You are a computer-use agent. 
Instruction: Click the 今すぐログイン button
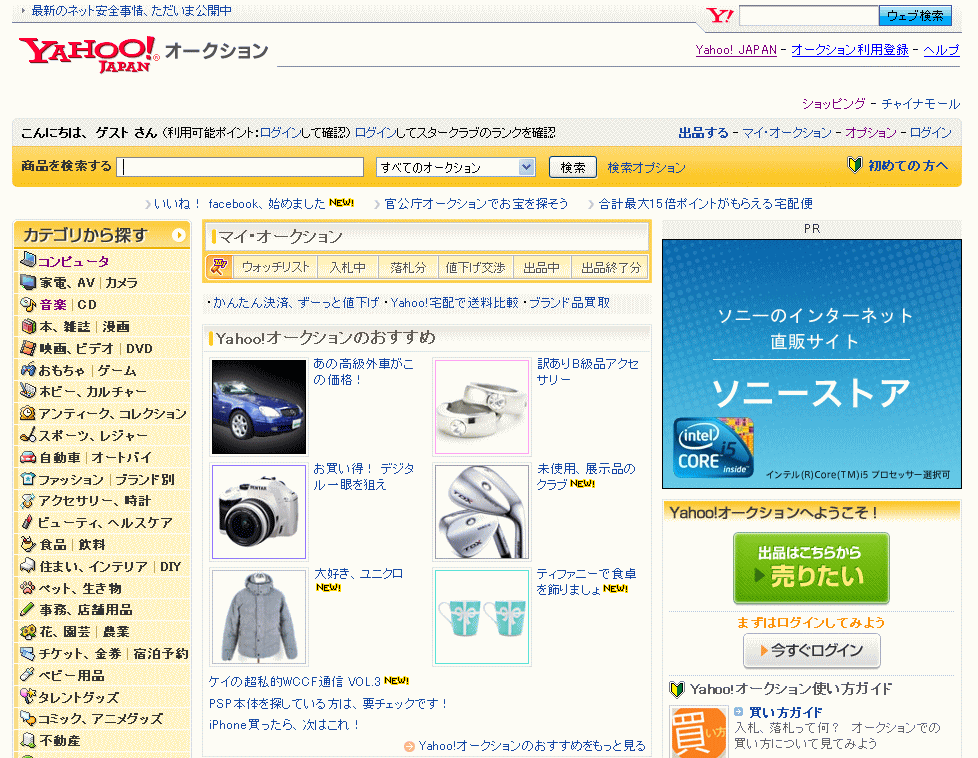811,651
